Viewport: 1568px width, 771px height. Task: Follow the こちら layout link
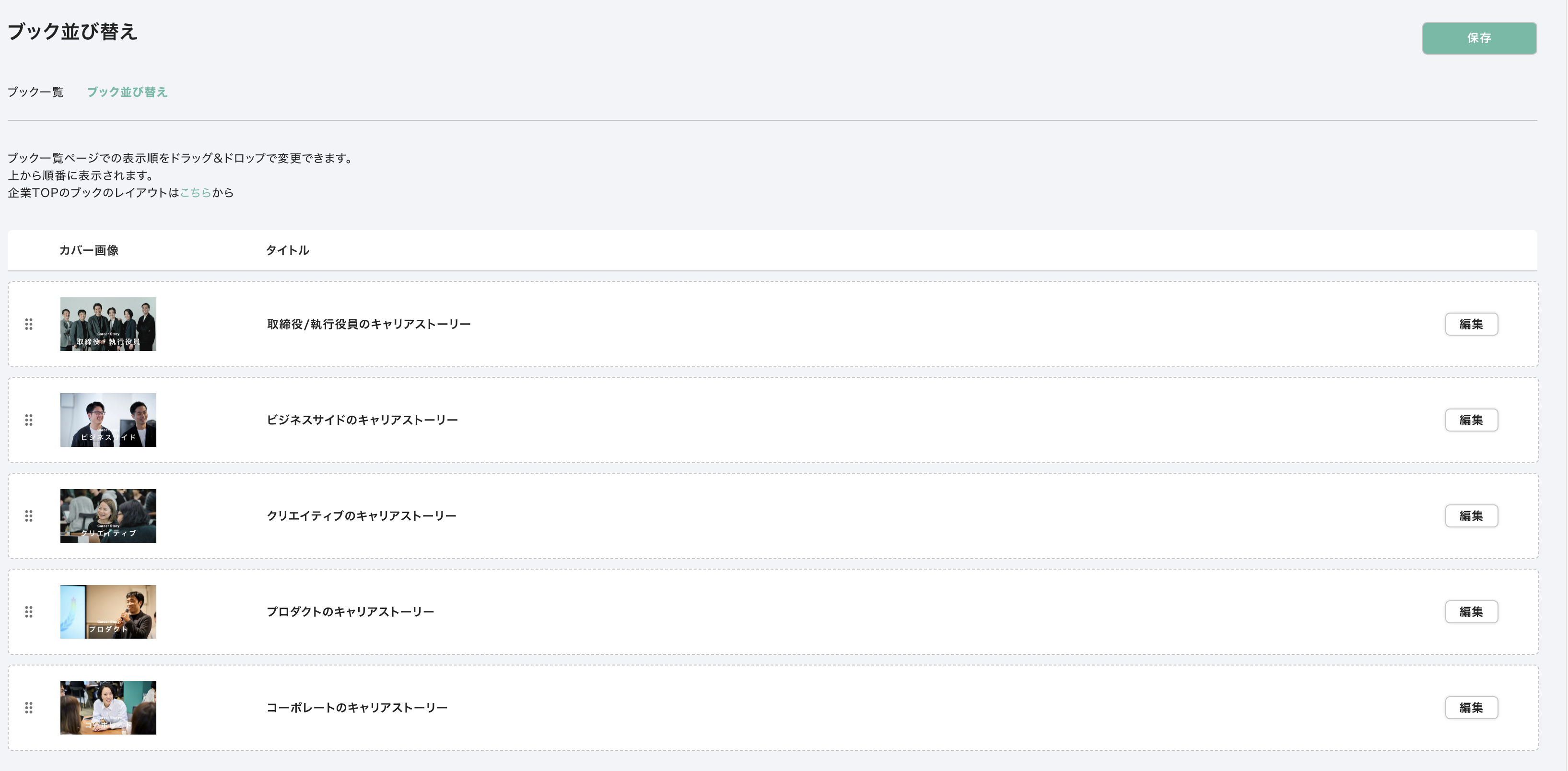195,192
